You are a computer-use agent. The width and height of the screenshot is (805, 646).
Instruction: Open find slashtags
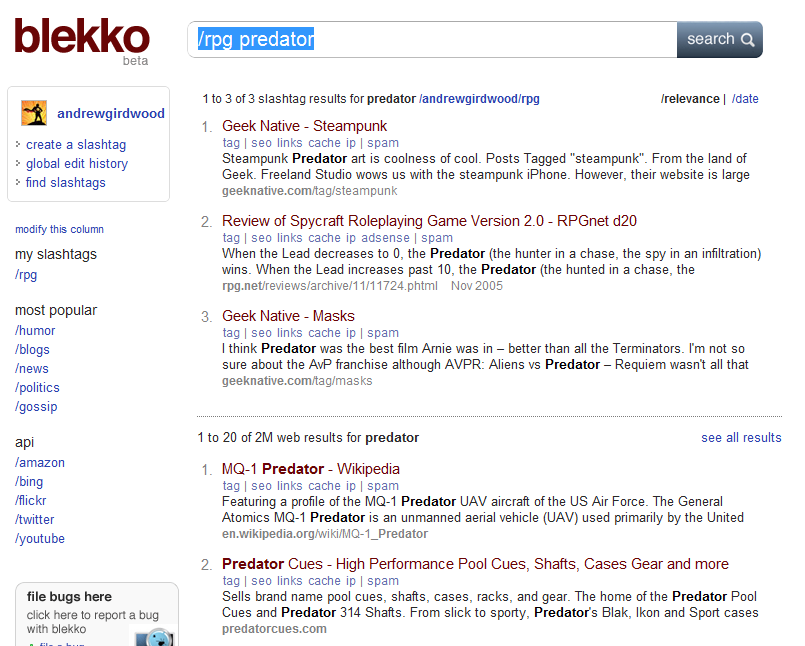[66, 182]
